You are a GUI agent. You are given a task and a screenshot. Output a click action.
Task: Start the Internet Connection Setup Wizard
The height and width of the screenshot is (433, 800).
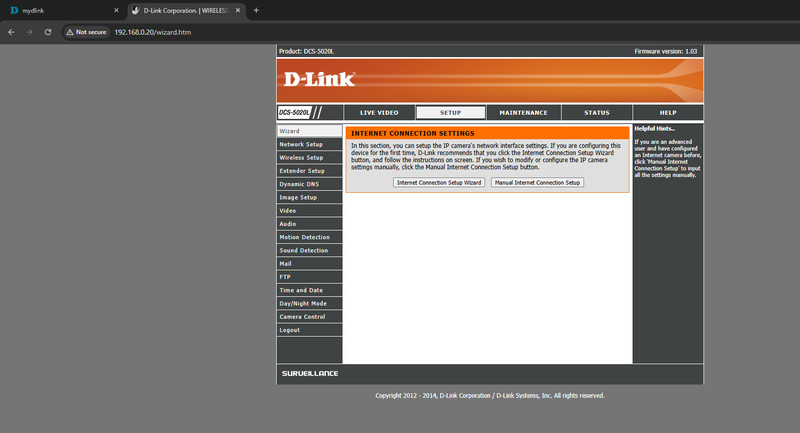pyautogui.click(x=439, y=183)
